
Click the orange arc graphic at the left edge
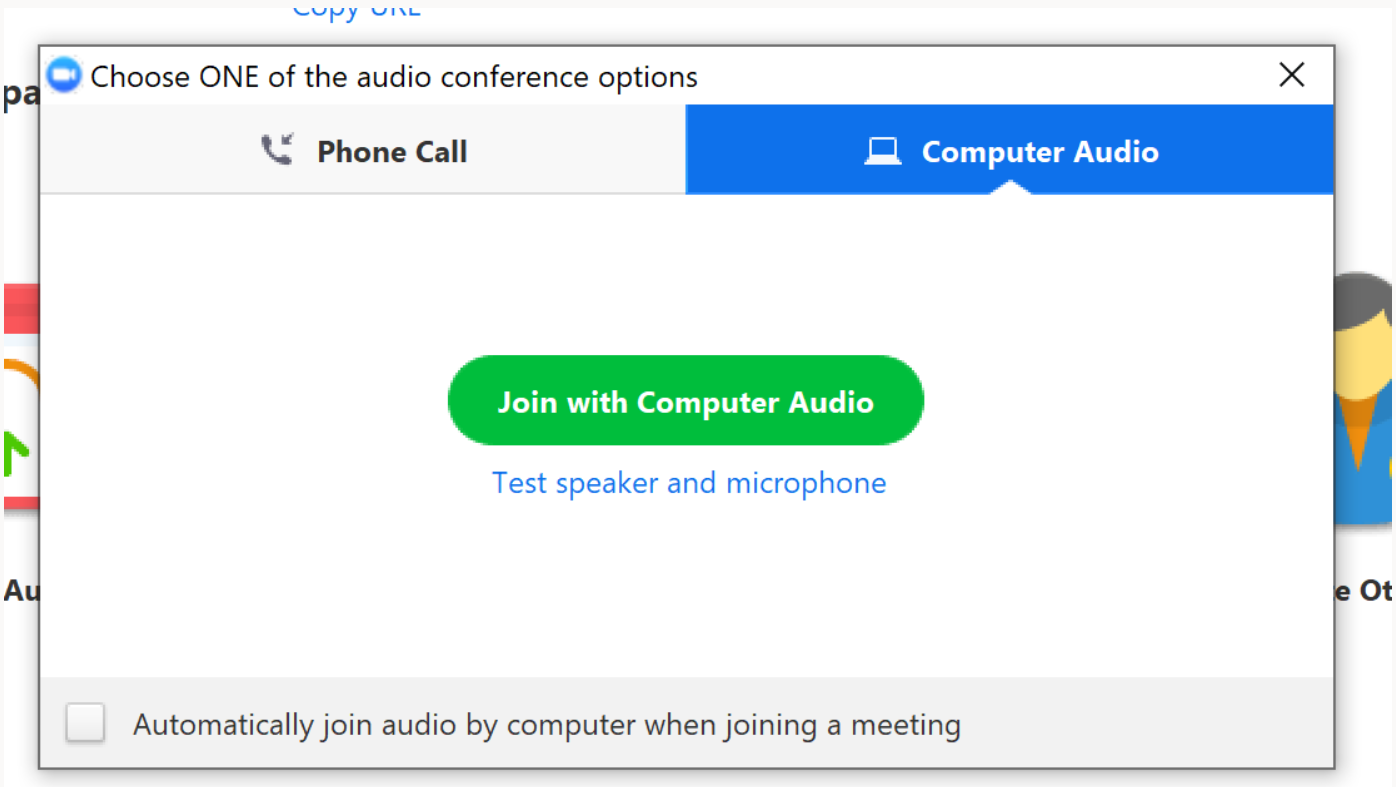21,380
